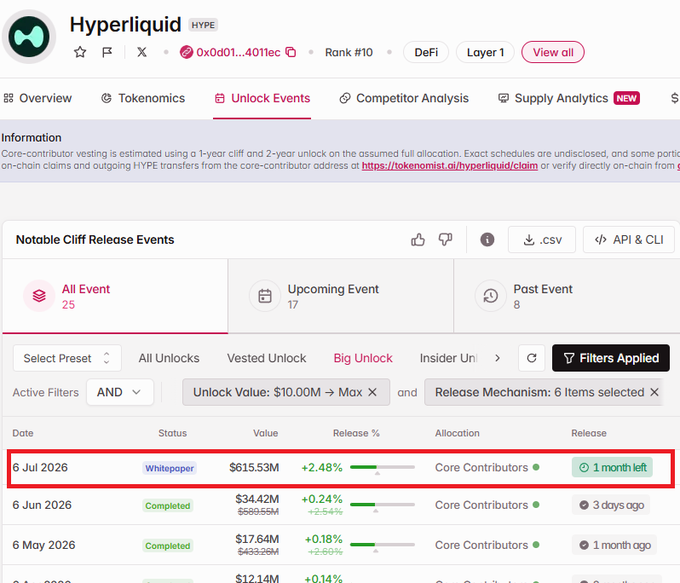Image resolution: width=680 pixels, height=583 pixels.
Task: Click the $615.53M value cell
Action: (254, 468)
